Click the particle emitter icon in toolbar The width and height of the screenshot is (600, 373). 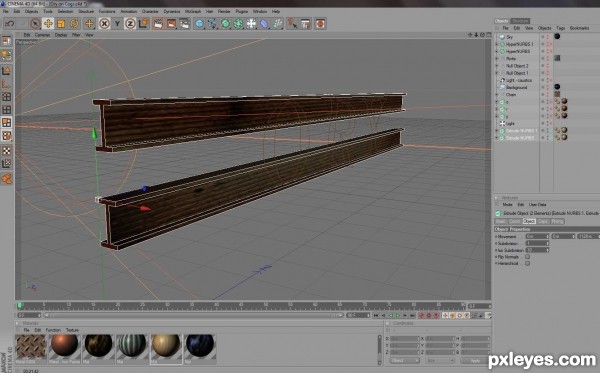click(277, 24)
